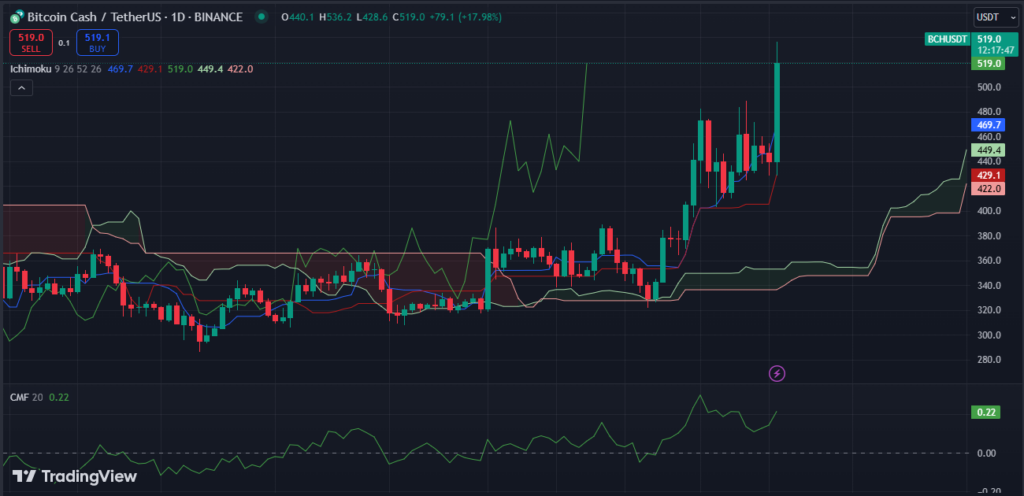The height and width of the screenshot is (496, 1024).
Task: Click the 519.1 BUY button
Action: click(x=97, y=42)
